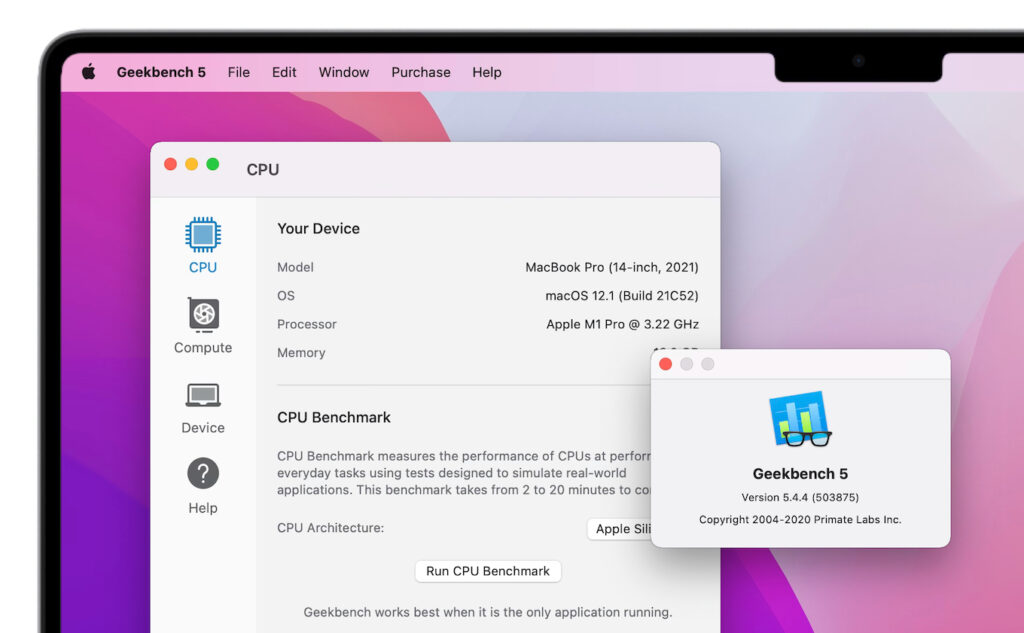Screen dimensions: 1024x633
Task: Open the Help menu in the menu bar
Action: pos(486,72)
